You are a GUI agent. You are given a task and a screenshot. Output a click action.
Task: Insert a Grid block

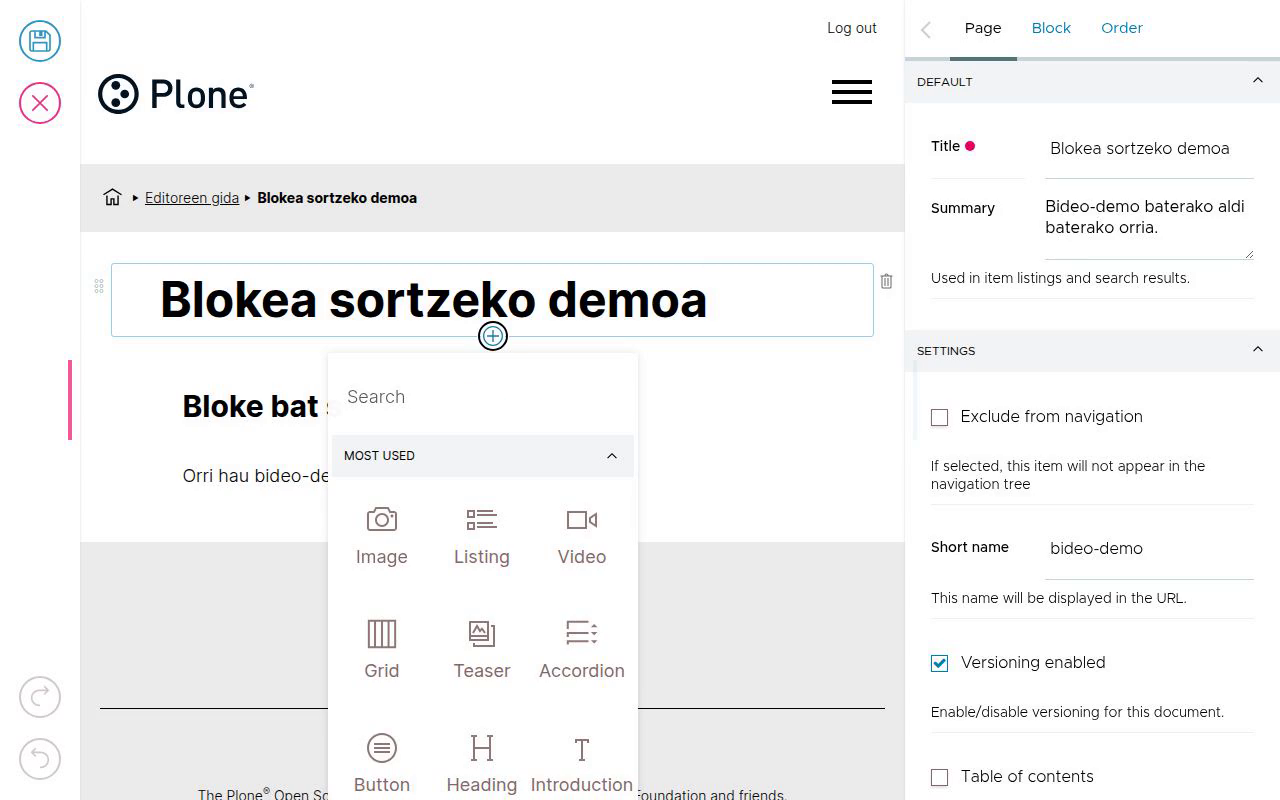pyautogui.click(x=382, y=650)
